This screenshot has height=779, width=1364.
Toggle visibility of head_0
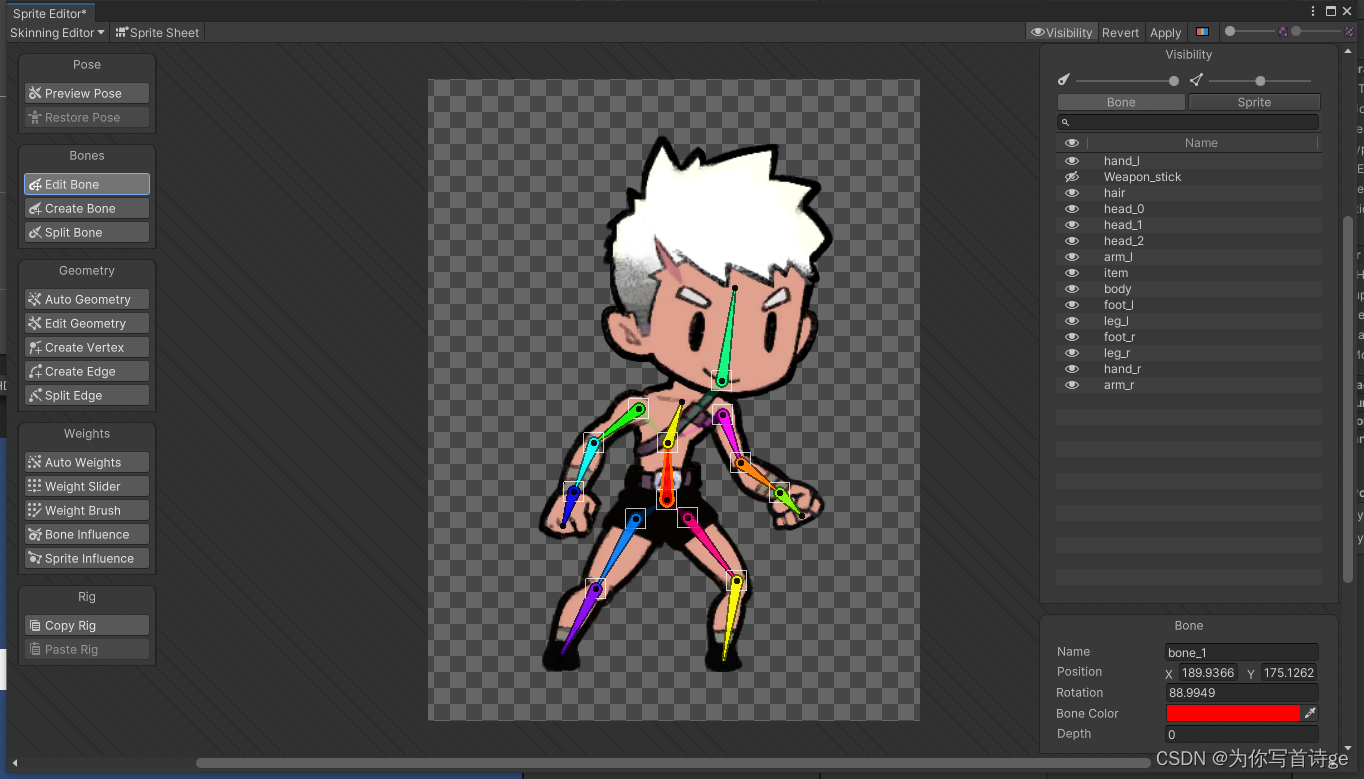coord(1072,209)
